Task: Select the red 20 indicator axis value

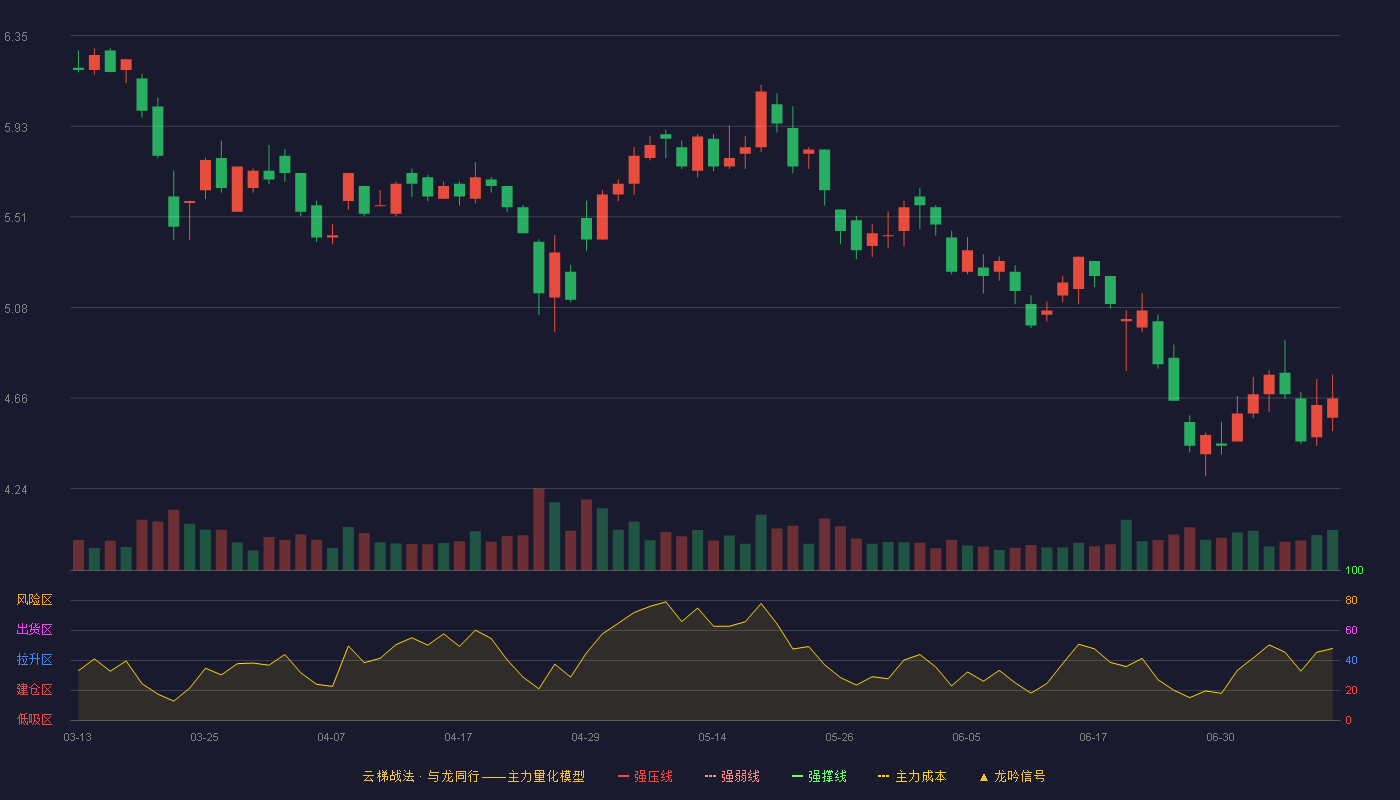Action: click(x=1351, y=690)
